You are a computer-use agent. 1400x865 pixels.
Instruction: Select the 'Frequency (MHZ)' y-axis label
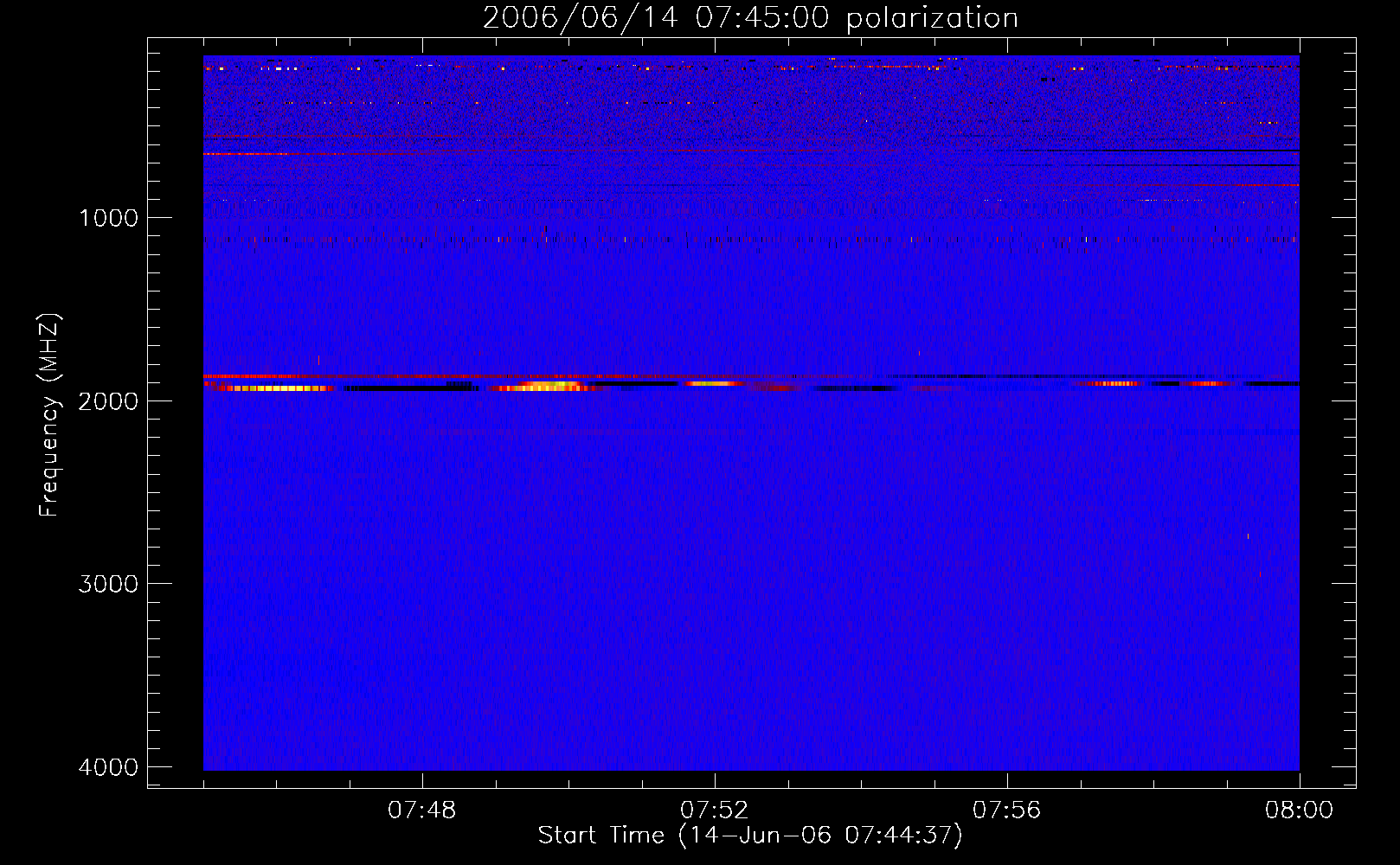49,415
